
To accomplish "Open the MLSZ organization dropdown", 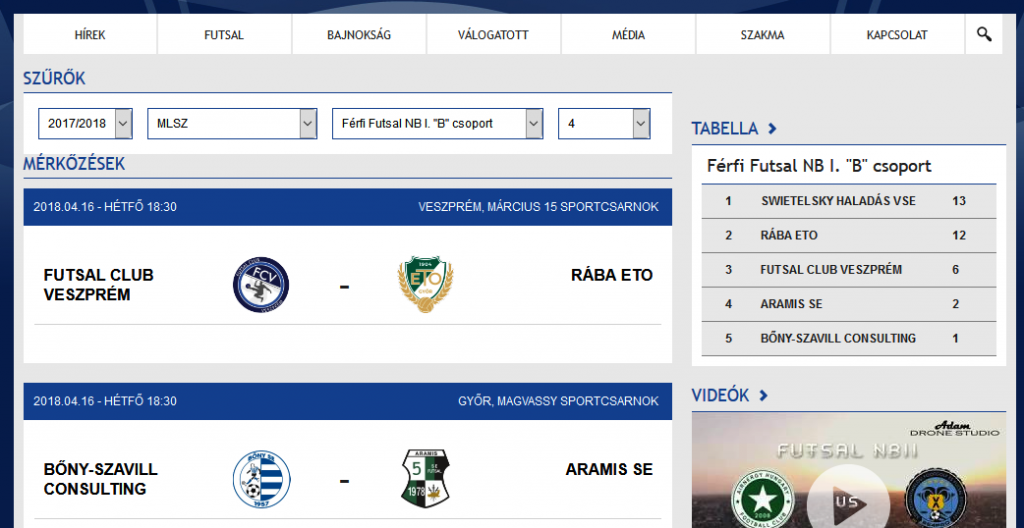I will tap(232, 124).
